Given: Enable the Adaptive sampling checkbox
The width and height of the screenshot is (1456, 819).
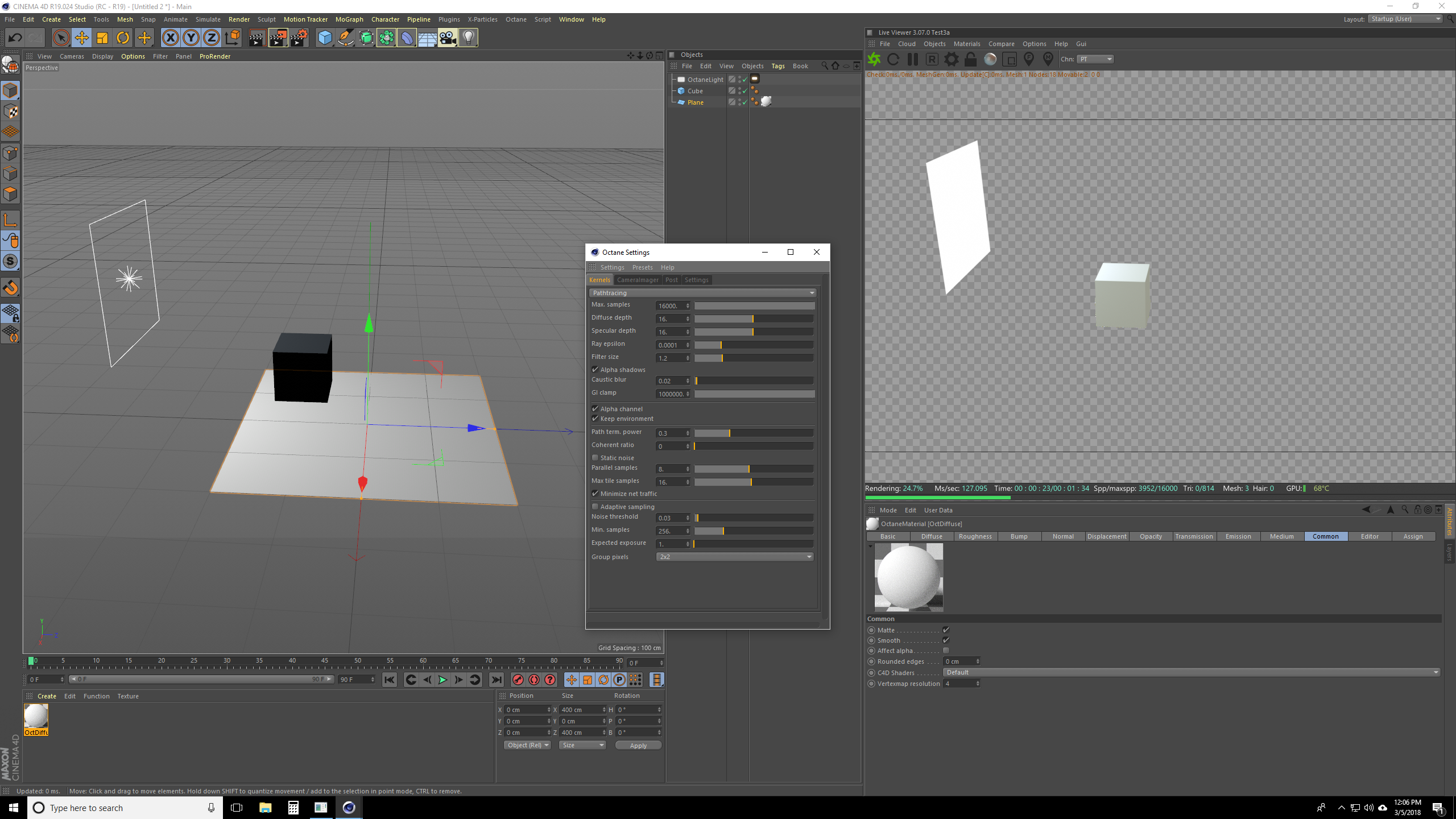Looking at the screenshot, I should point(595,507).
